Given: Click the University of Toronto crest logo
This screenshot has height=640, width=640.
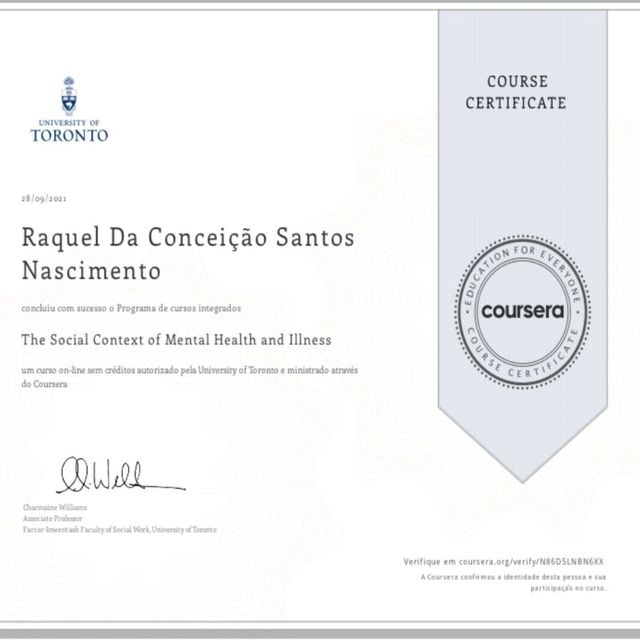Looking at the screenshot, I should (69, 96).
